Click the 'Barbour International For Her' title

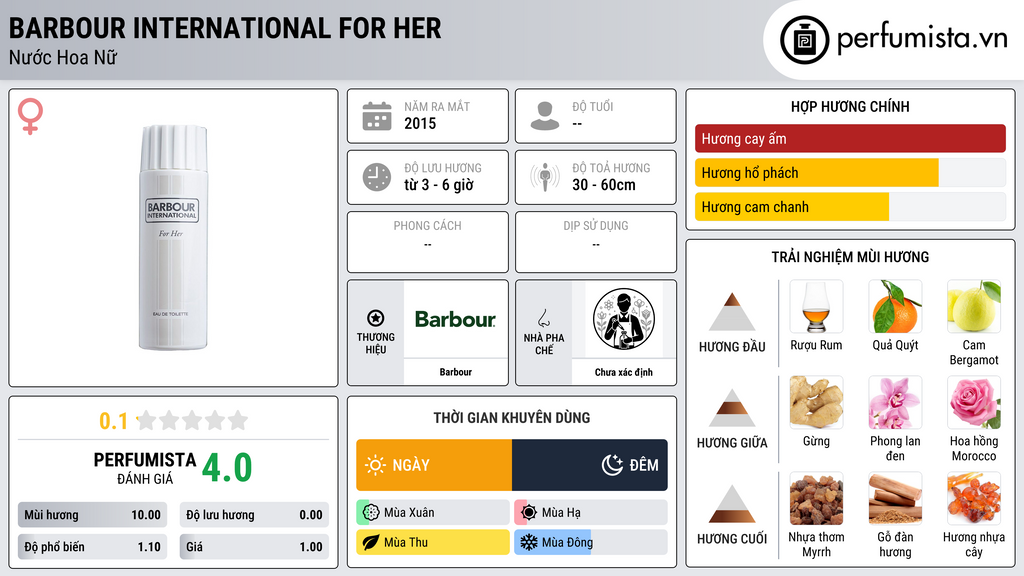(225, 28)
